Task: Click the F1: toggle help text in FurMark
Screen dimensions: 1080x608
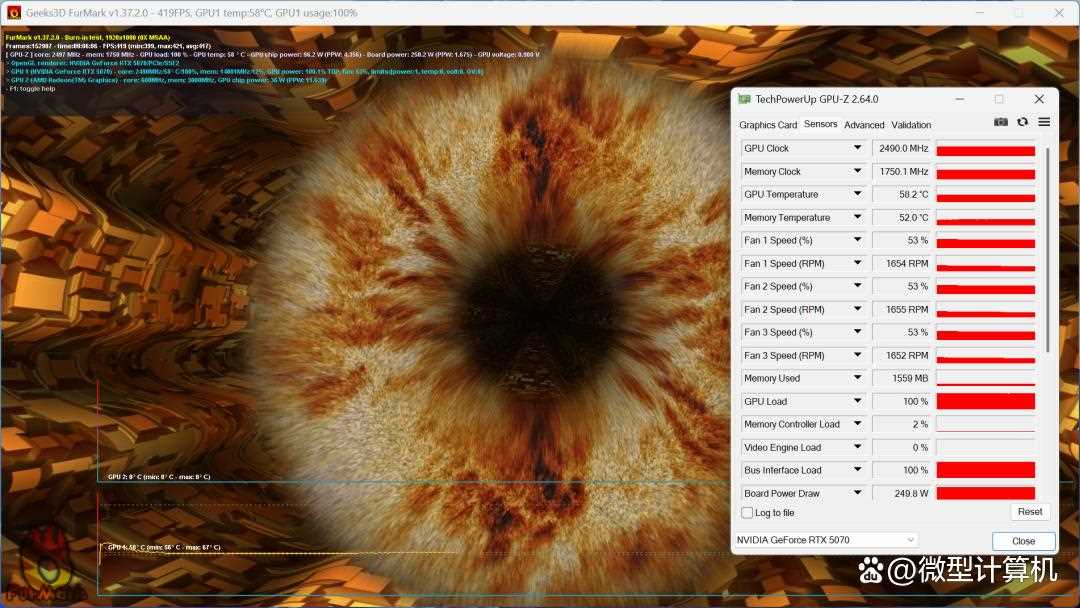Action: click(x=32, y=89)
